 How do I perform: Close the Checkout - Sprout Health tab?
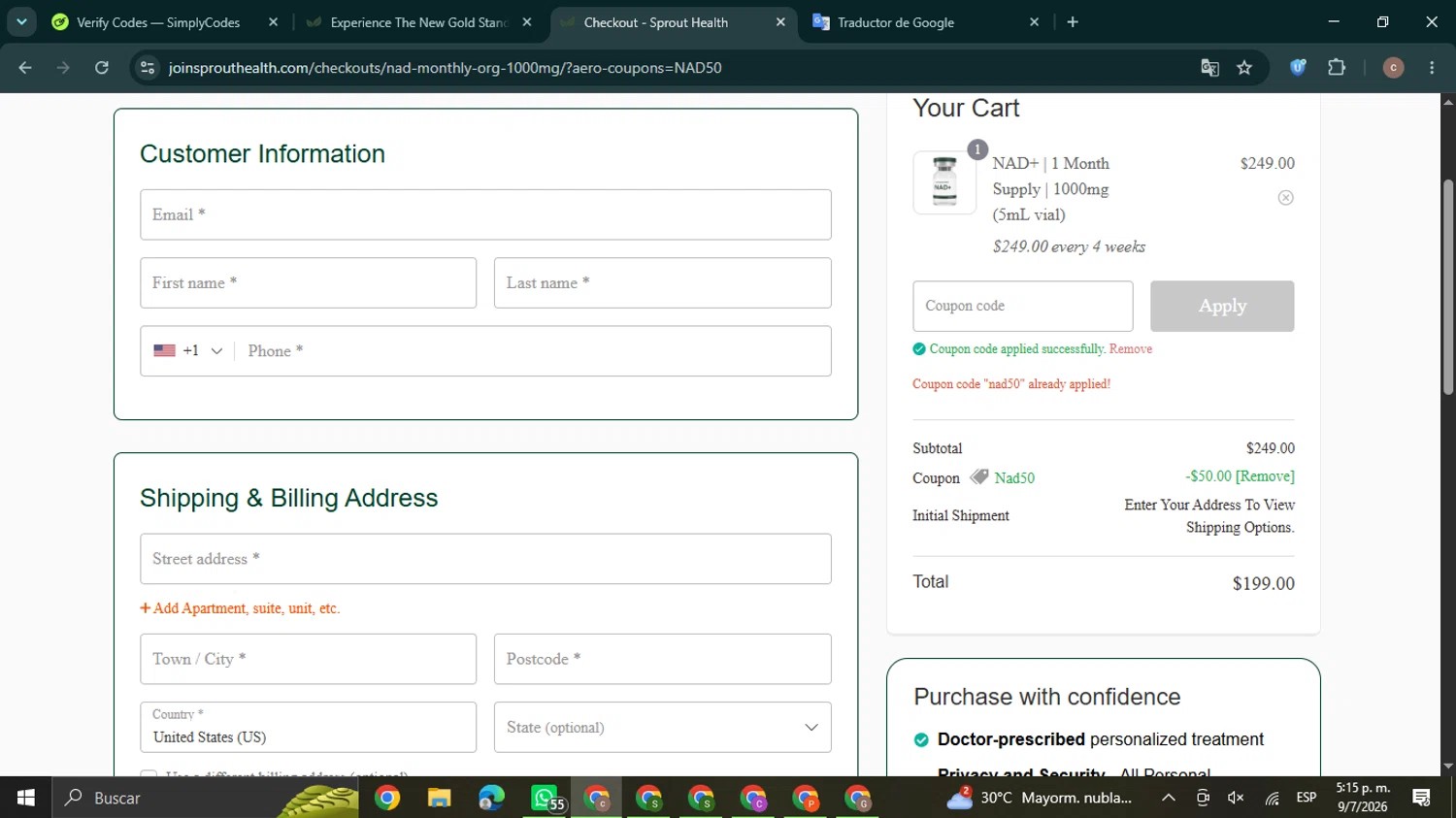pos(780,22)
